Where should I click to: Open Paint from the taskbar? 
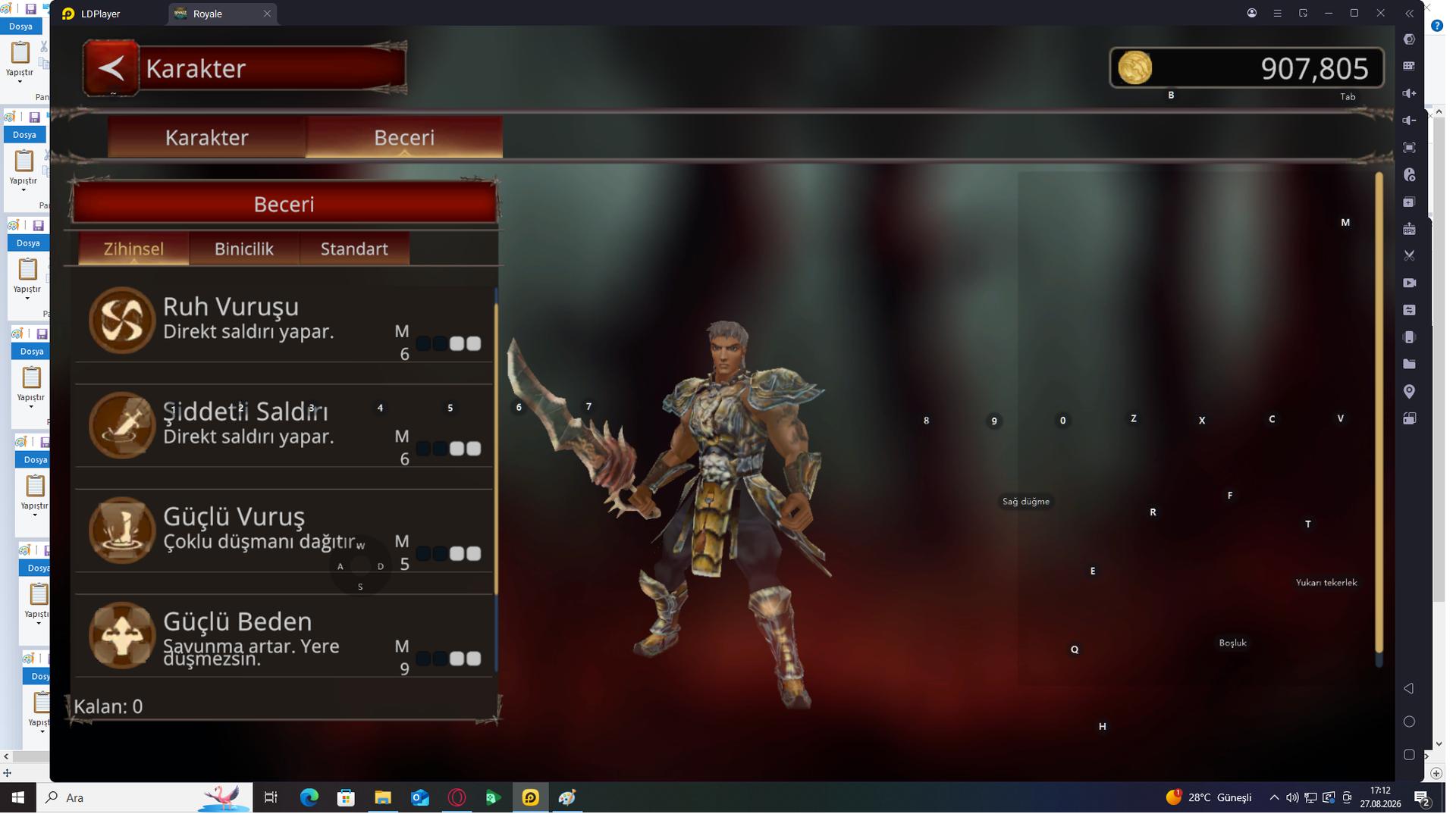tap(567, 798)
